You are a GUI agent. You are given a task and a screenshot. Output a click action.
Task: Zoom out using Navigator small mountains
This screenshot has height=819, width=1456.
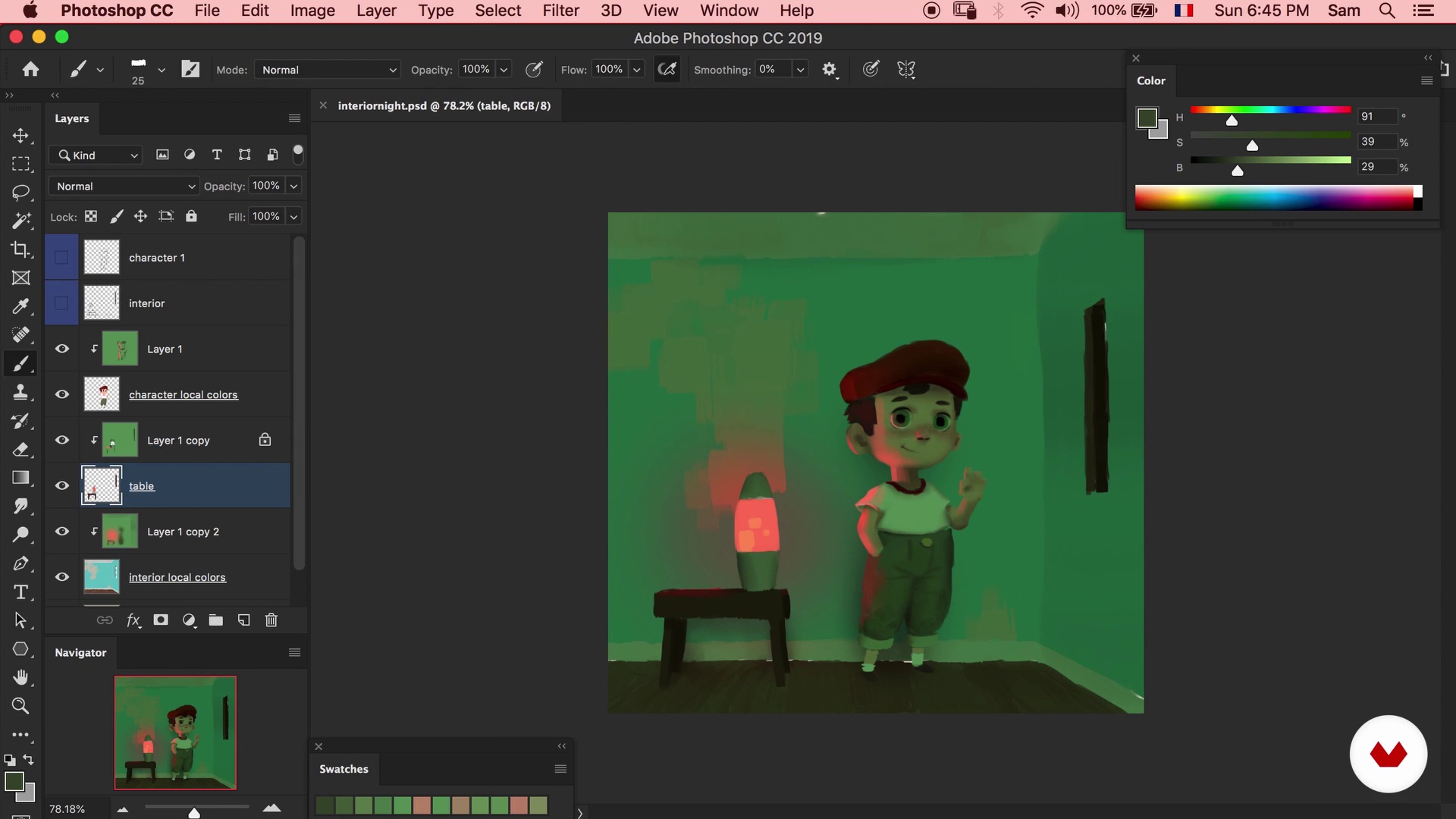tap(122, 810)
